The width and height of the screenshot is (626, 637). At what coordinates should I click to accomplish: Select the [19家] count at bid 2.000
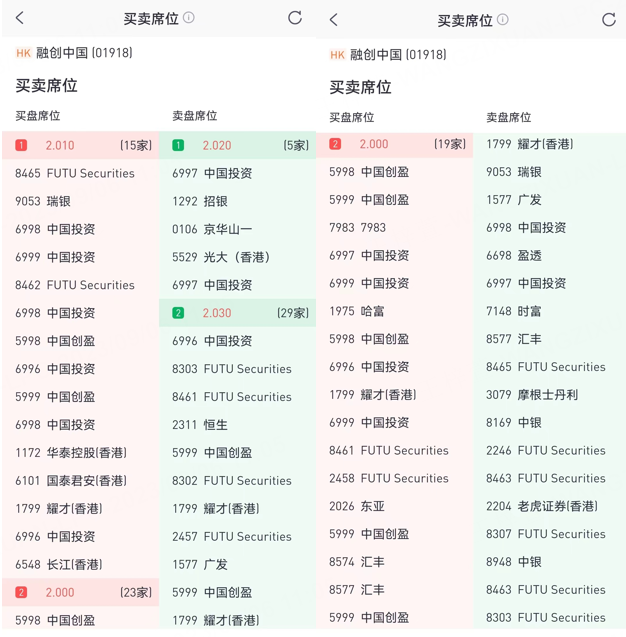pyautogui.click(x=450, y=144)
